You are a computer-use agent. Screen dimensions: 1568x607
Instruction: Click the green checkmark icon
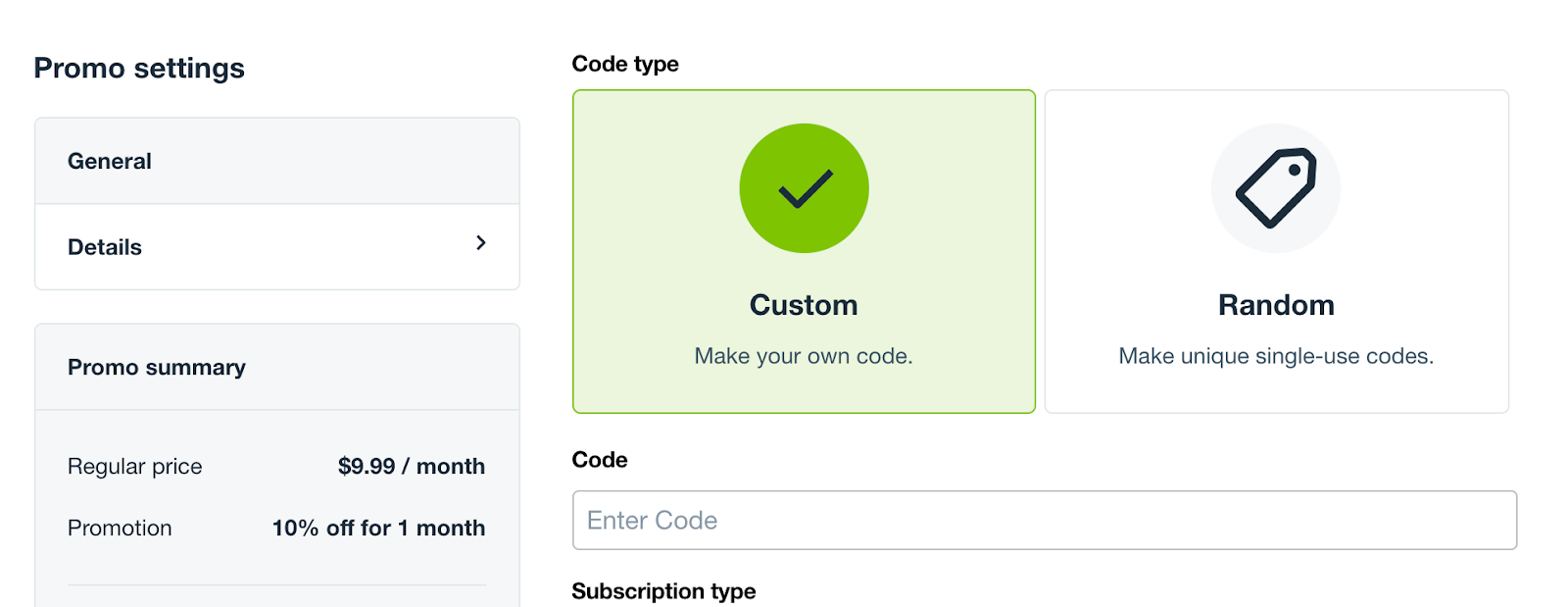(x=804, y=188)
